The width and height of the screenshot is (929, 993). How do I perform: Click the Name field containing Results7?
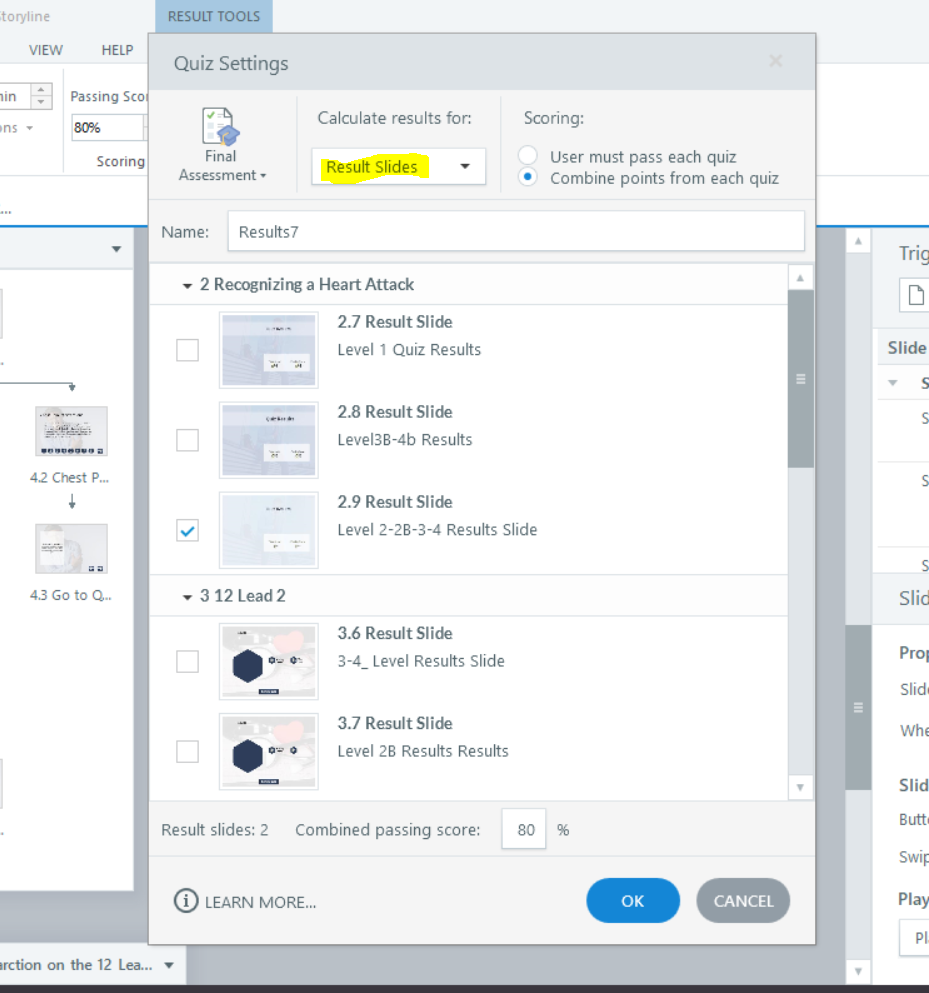516,231
